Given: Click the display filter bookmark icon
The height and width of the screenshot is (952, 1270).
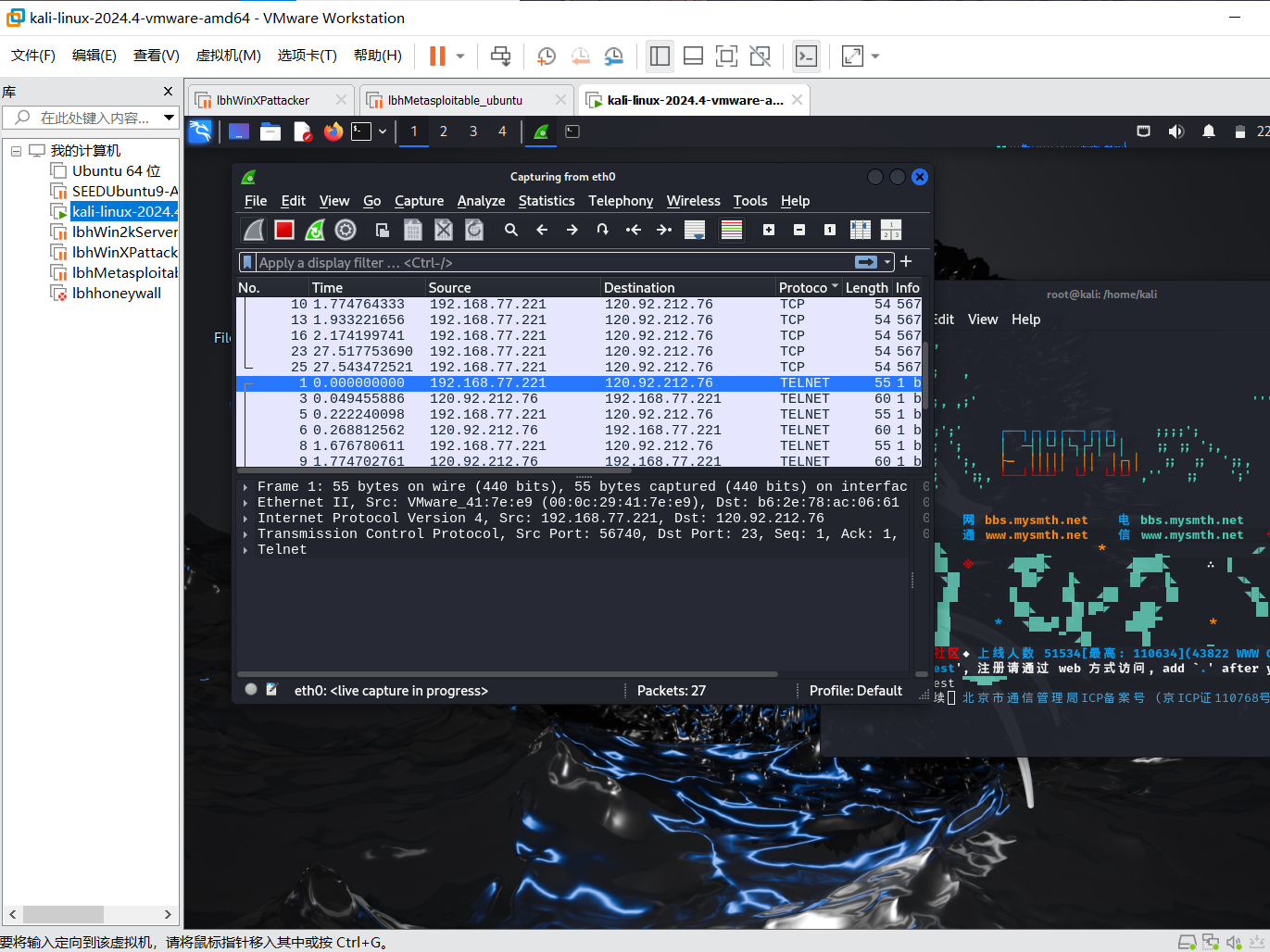Looking at the screenshot, I should point(247,262).
